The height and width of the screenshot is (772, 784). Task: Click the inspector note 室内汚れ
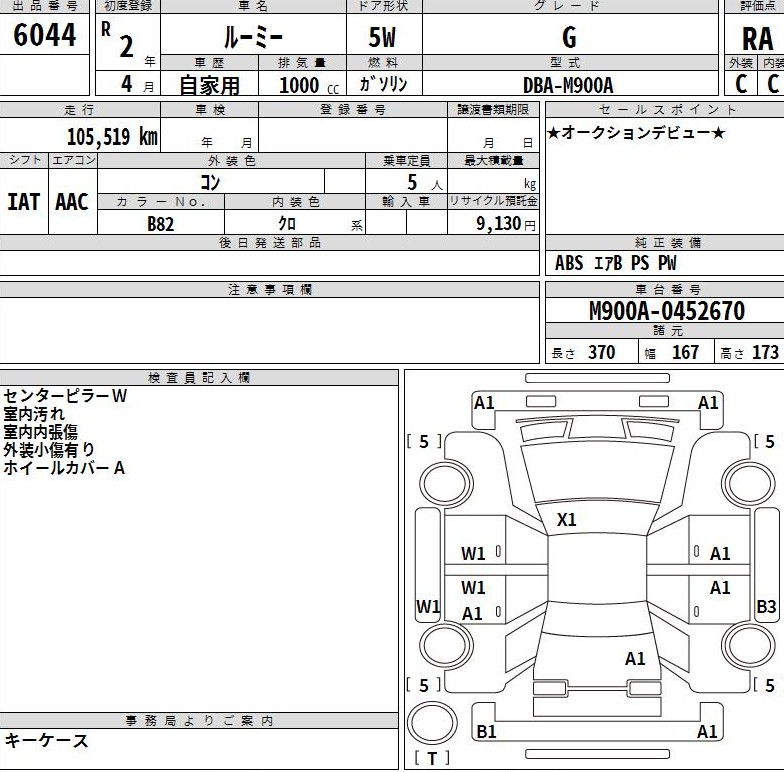pyautogui.click(x=34, y=414)
